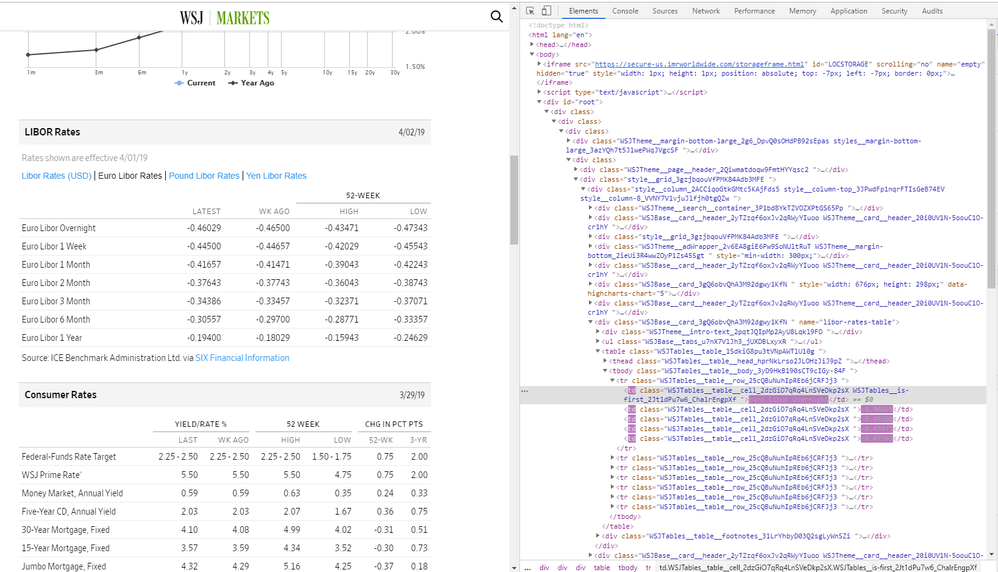Expand the table footnotes div node
The width and height of the screenshot is (998, 572).
coord(598,536)
